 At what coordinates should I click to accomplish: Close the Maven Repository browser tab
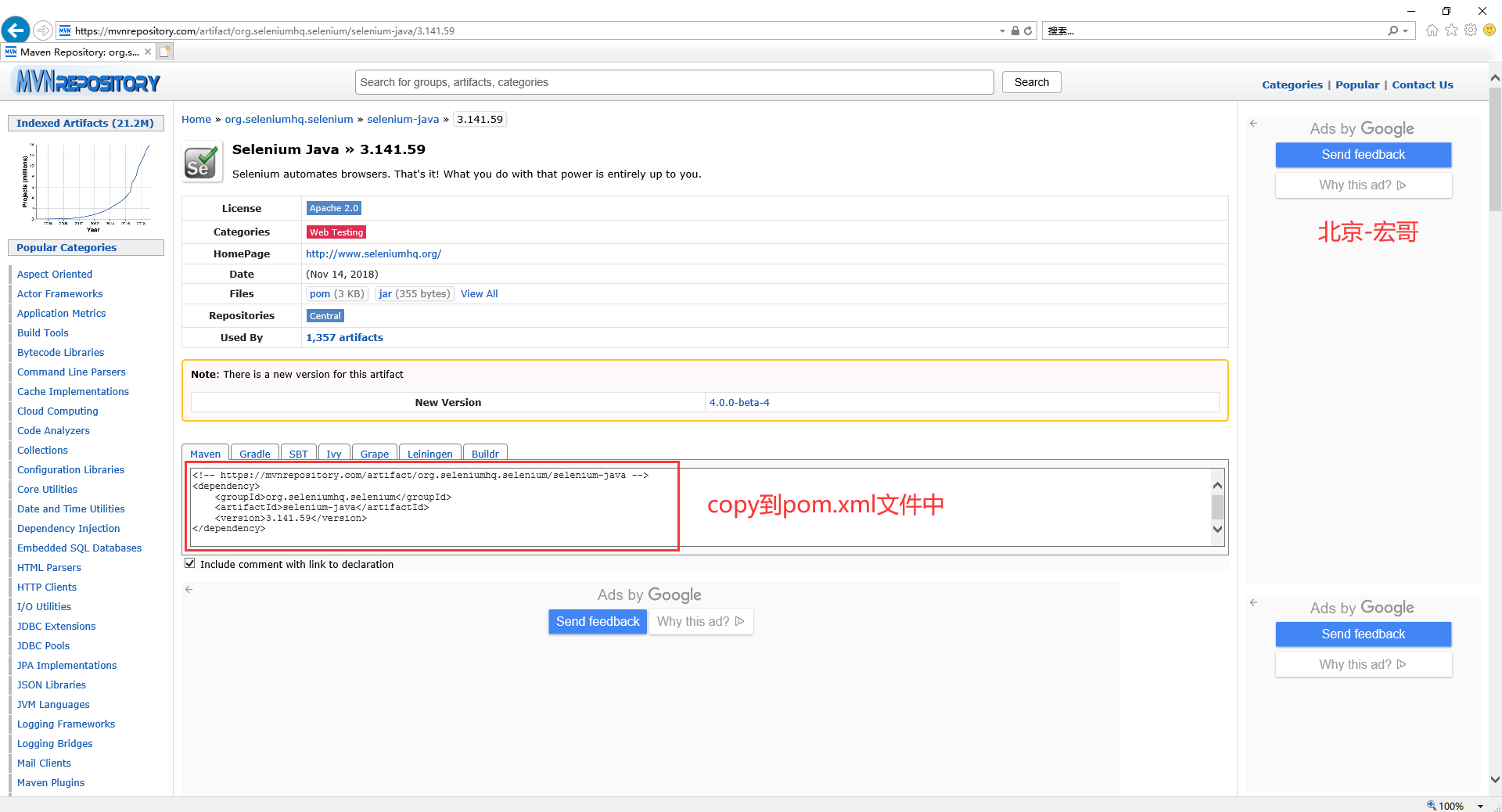point(147,52)
